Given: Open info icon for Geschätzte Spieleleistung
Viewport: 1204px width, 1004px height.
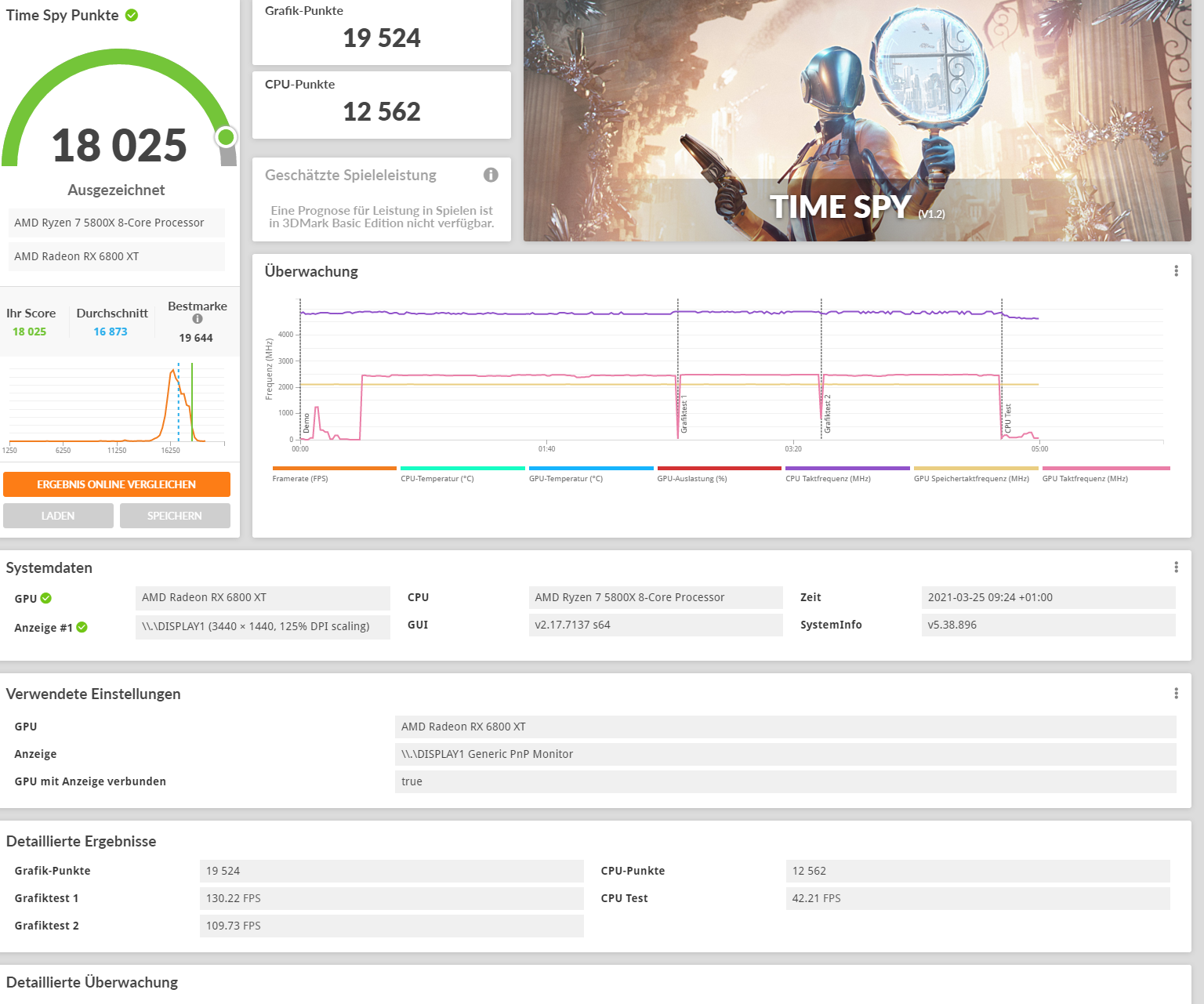Looking at the screenshot, I should click(x=491, y=175).
